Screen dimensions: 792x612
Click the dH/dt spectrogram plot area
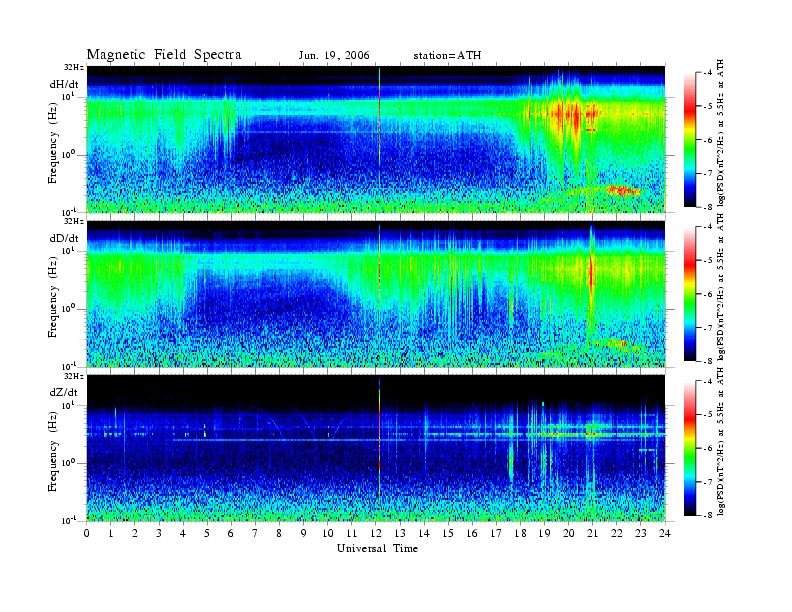click(376, 139)
